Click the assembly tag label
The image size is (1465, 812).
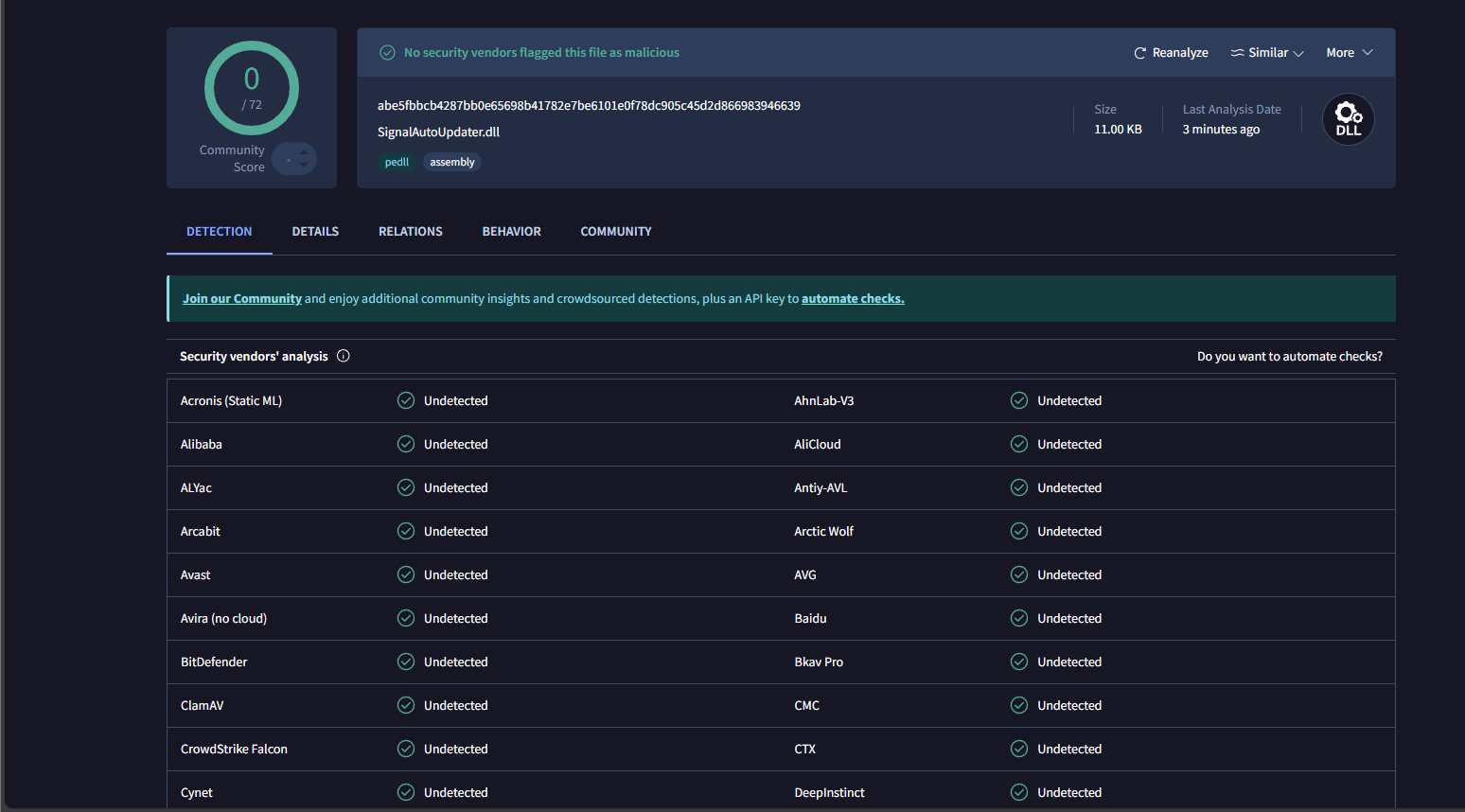(x=451, y=162)
